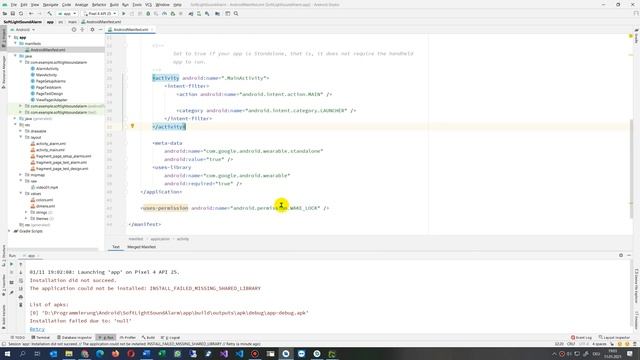Click the 4 spaces indent setting in status bar

pos(599,344)
